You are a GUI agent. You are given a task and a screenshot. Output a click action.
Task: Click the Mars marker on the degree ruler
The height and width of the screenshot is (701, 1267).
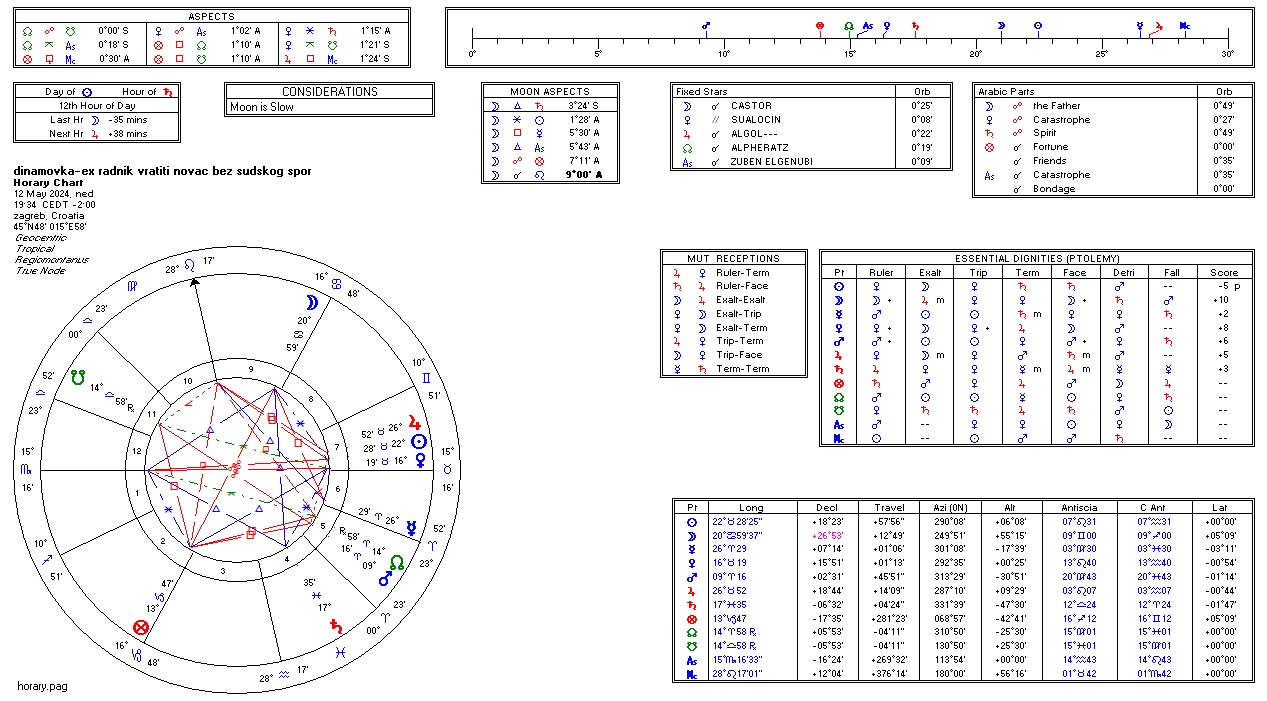click(706, 26)
